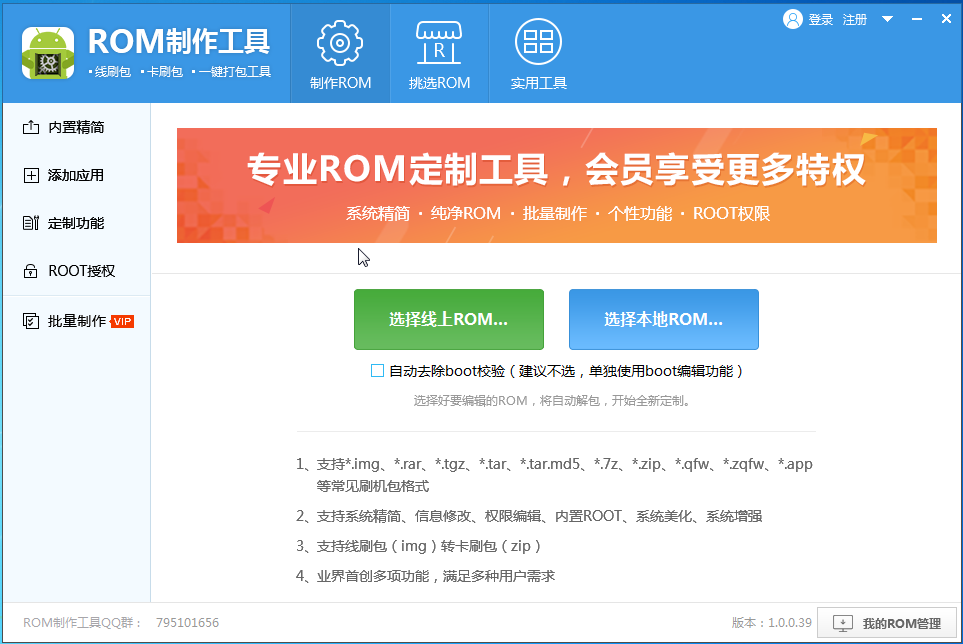The height and width of the screenshot is (644, 963).
Task: Expand the title bar dropdown arrow
Action: tap(887, 19)
